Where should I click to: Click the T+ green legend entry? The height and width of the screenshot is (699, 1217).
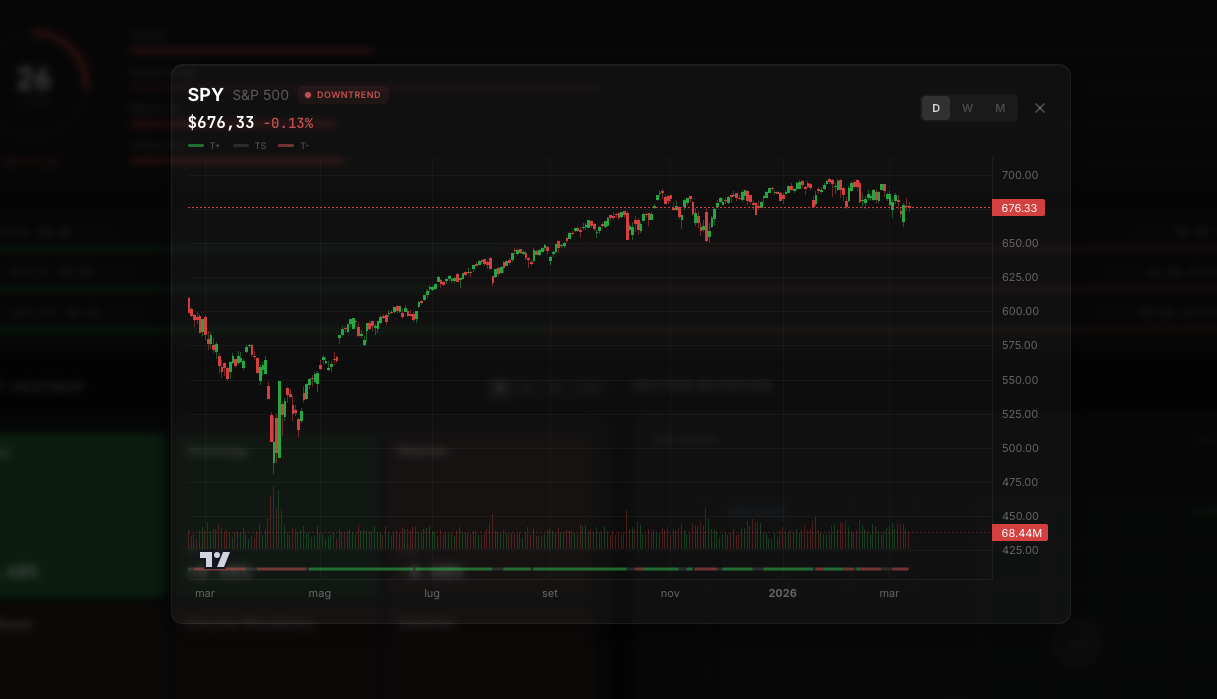[x=204, y=146]
